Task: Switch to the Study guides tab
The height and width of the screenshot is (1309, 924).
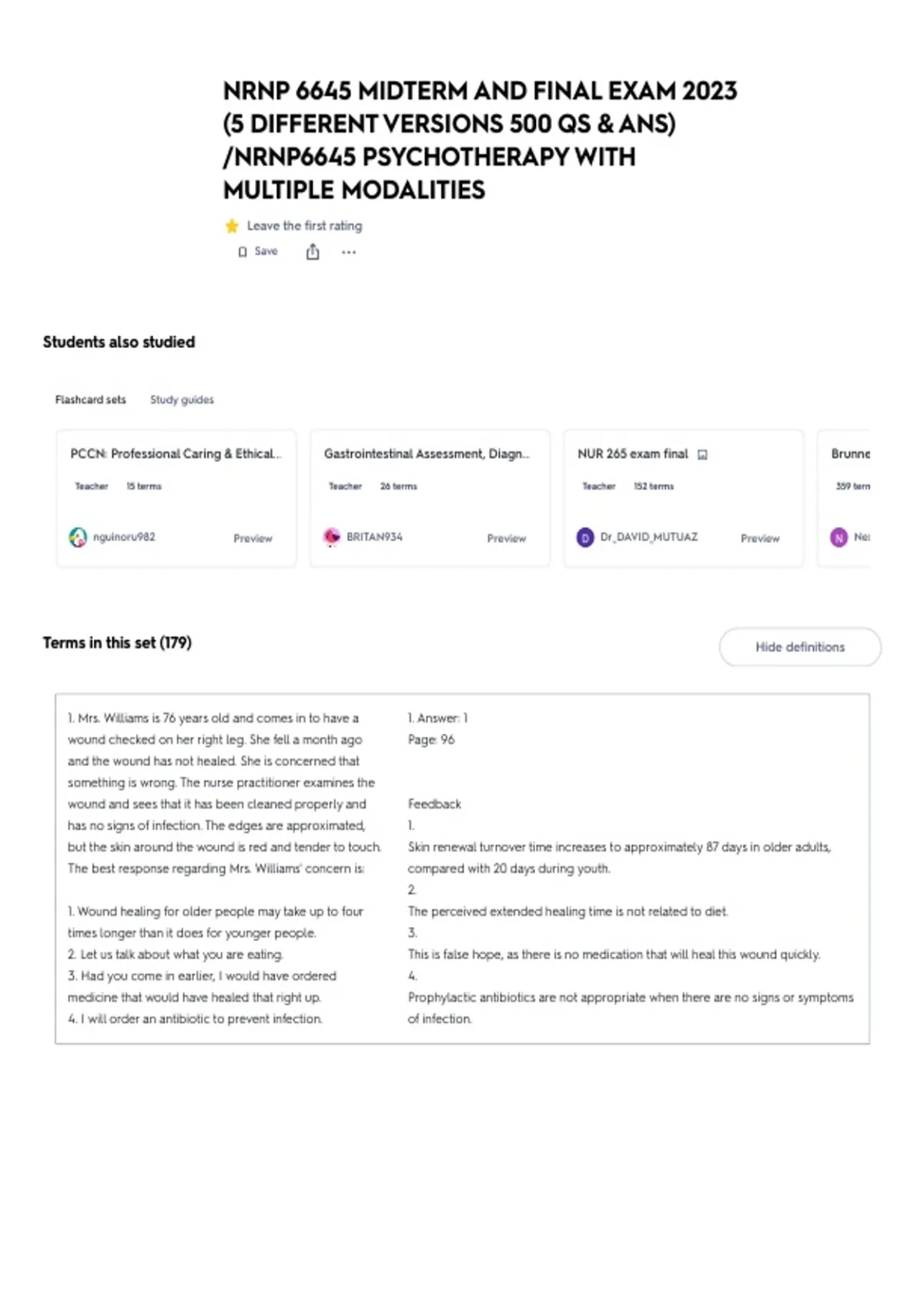Action: pos(182,400)
